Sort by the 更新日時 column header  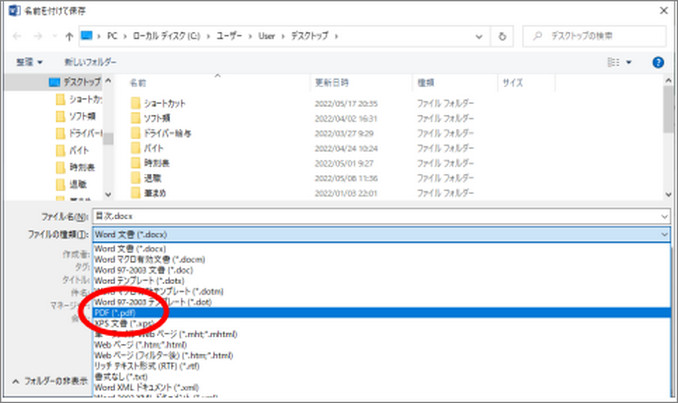coord(332,83)
